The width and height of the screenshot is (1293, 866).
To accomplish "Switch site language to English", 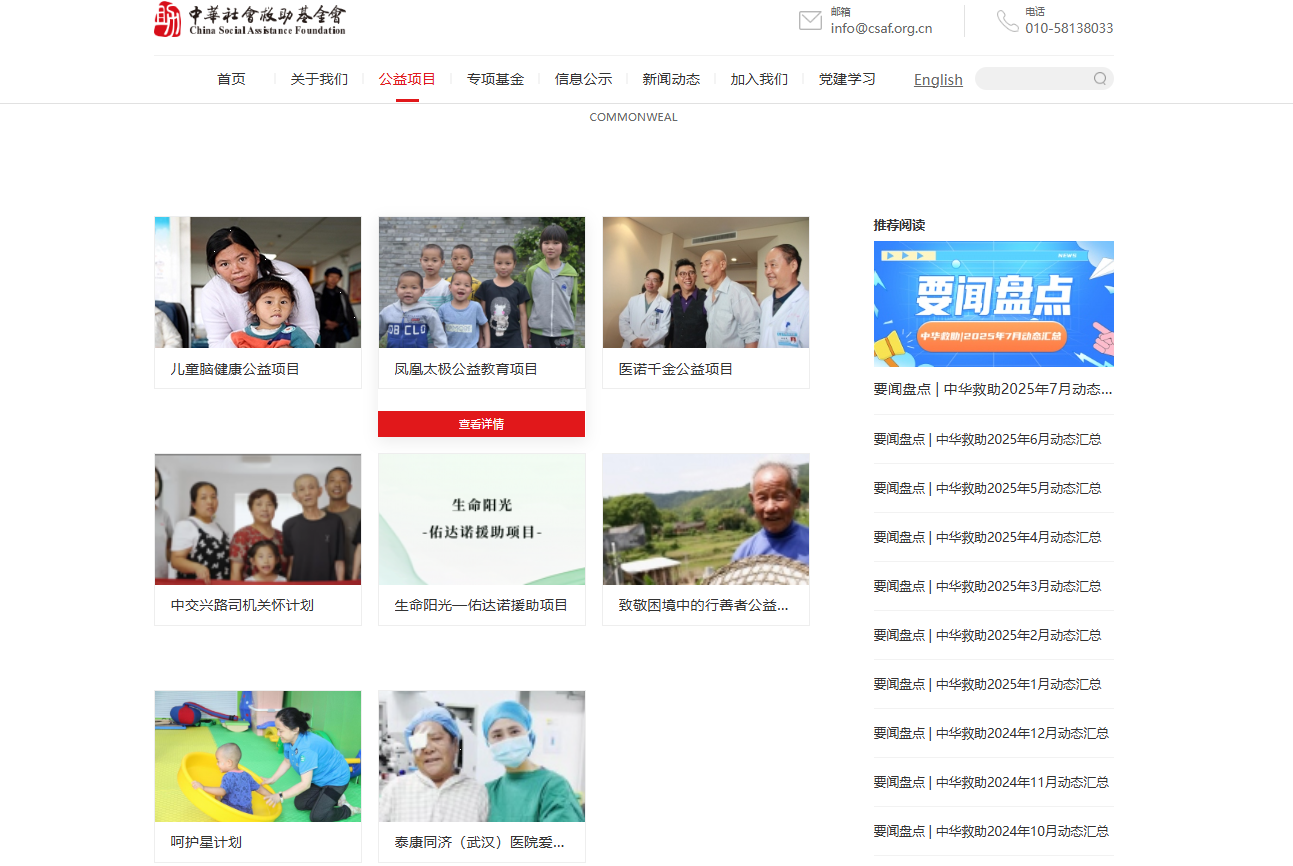I will click(x=938, y=80).
